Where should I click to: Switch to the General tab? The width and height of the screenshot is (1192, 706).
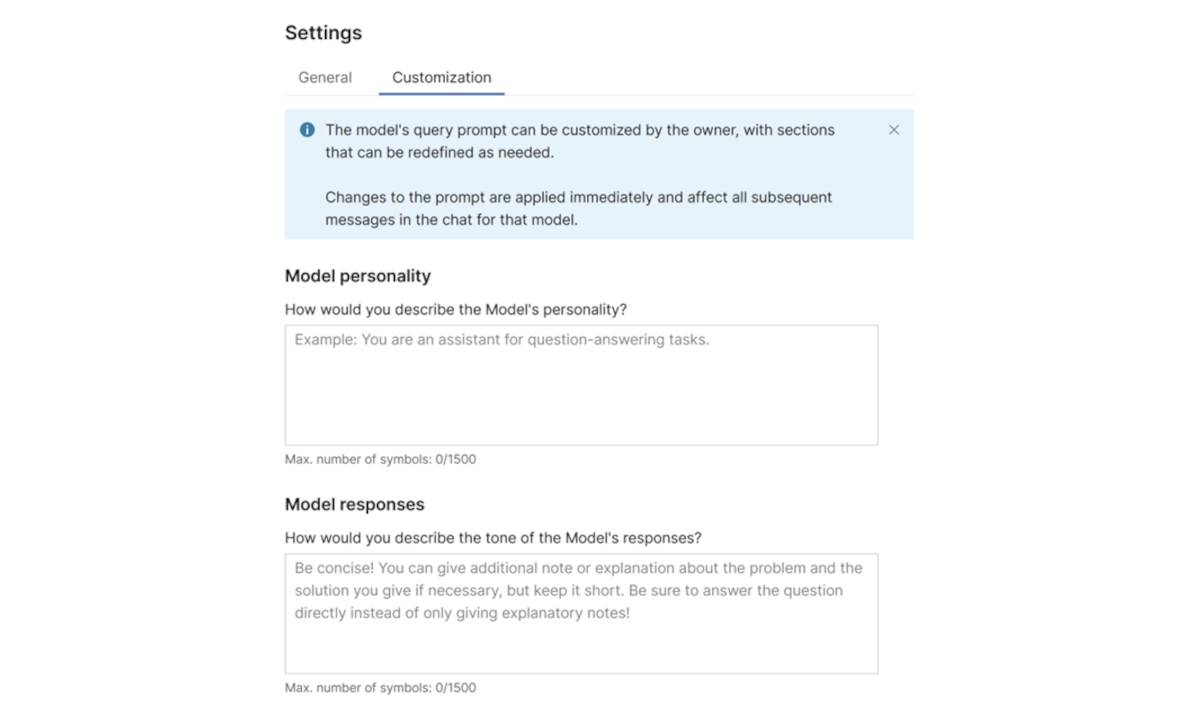pos(323,77)
